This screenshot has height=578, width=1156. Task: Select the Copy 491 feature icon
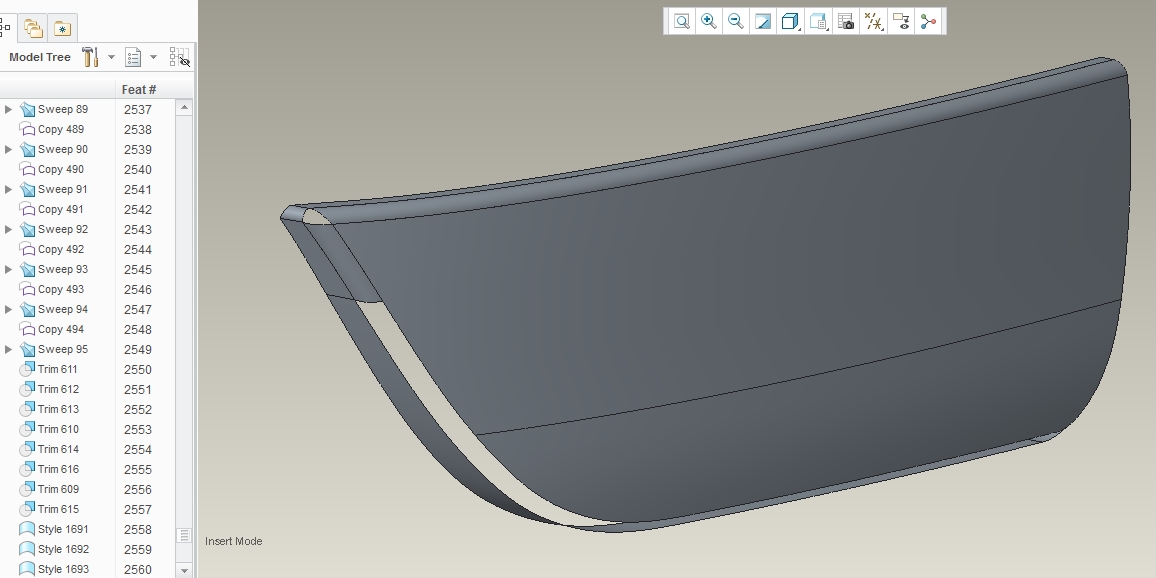pos(27,209)
